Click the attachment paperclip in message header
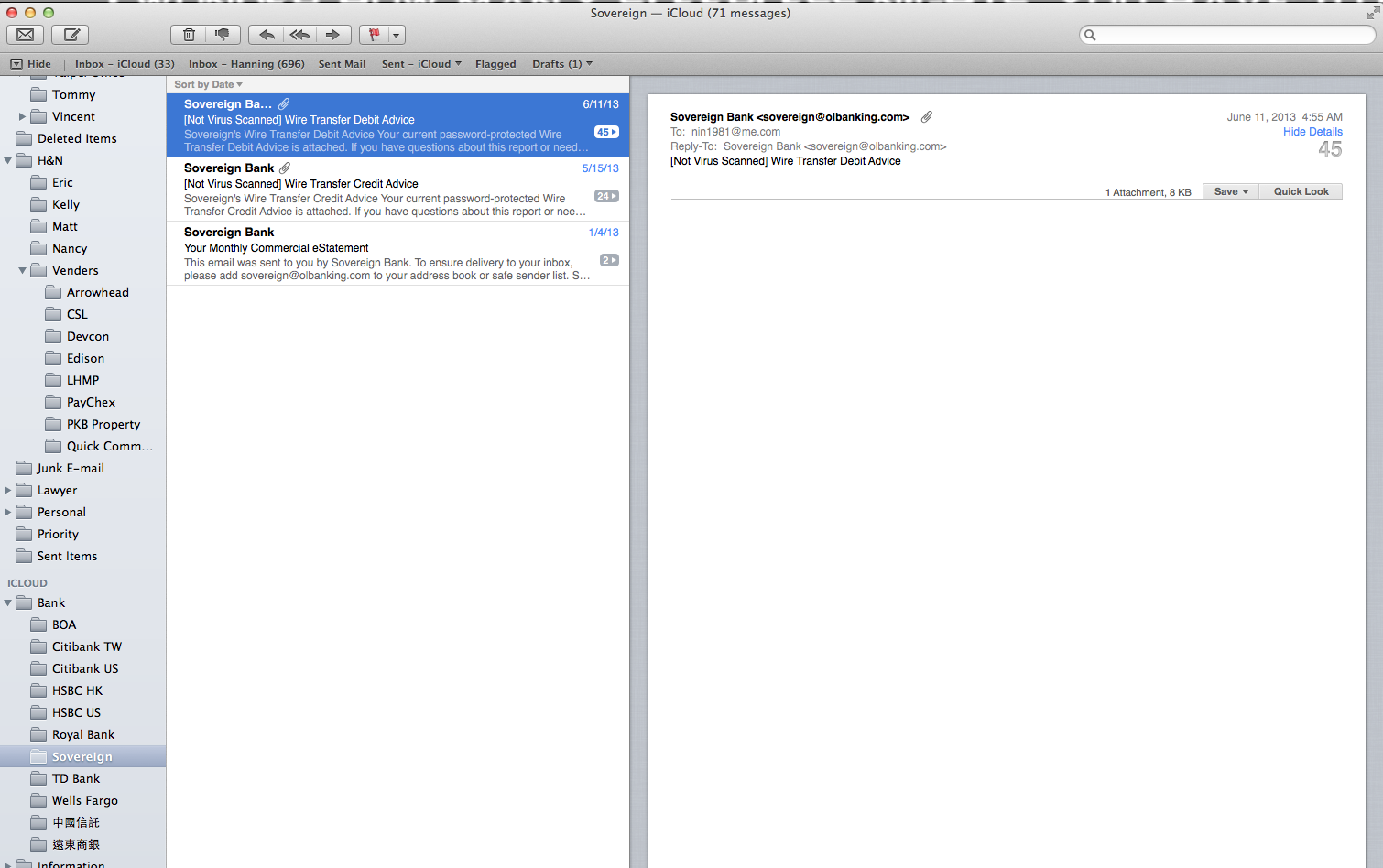 [927, 116]
